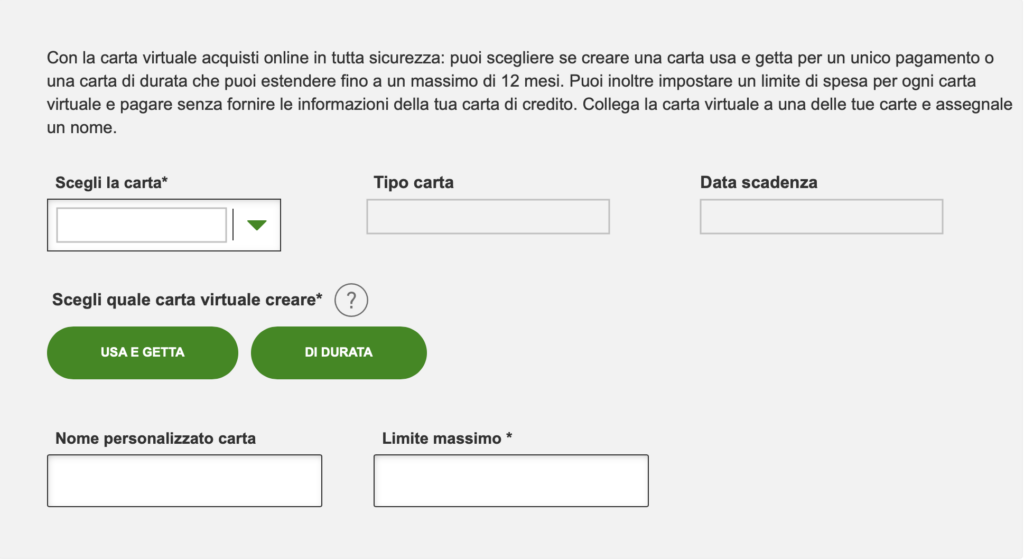
Task: Click the 'Tipo carta' label
Action: (x=413, y=183)
